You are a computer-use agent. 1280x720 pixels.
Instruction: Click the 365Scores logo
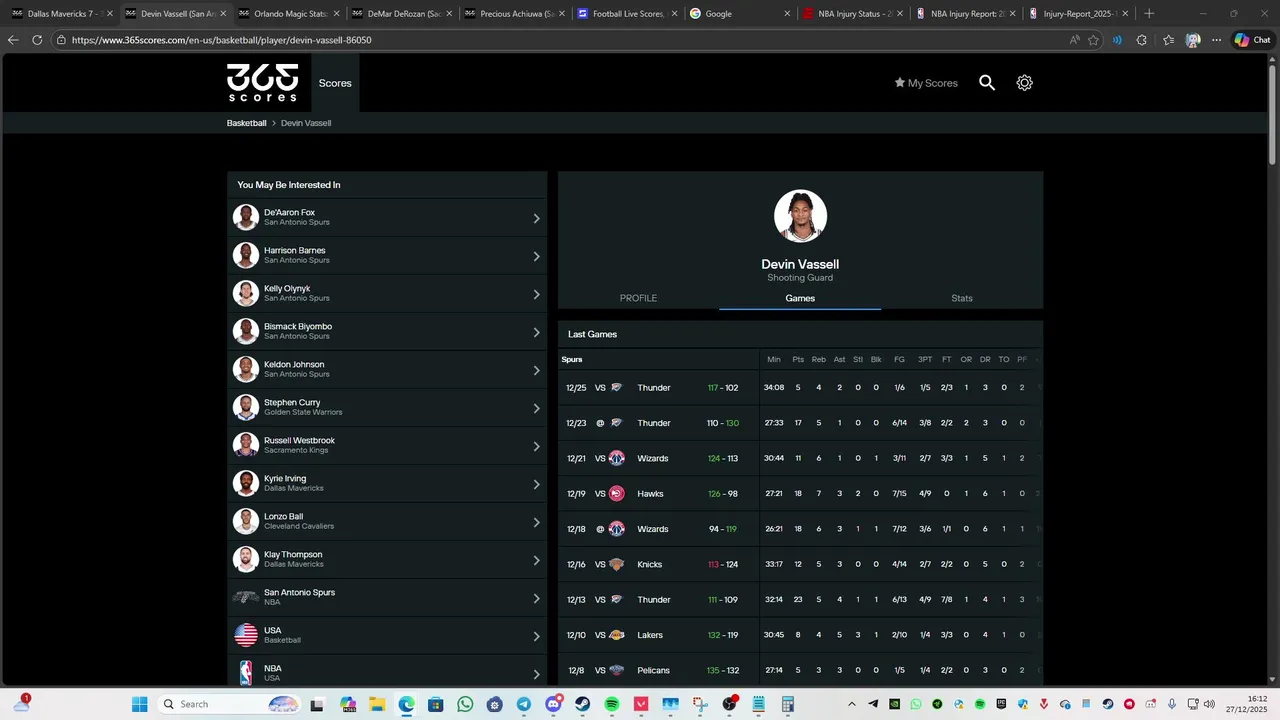pos(262,83)
